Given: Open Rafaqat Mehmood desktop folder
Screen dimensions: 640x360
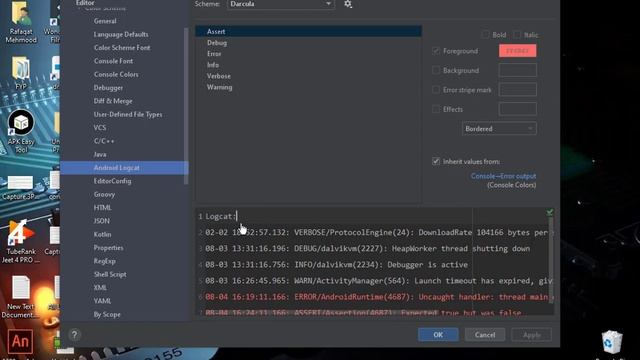Looking at the screenshot, I should tap(21, 22).
